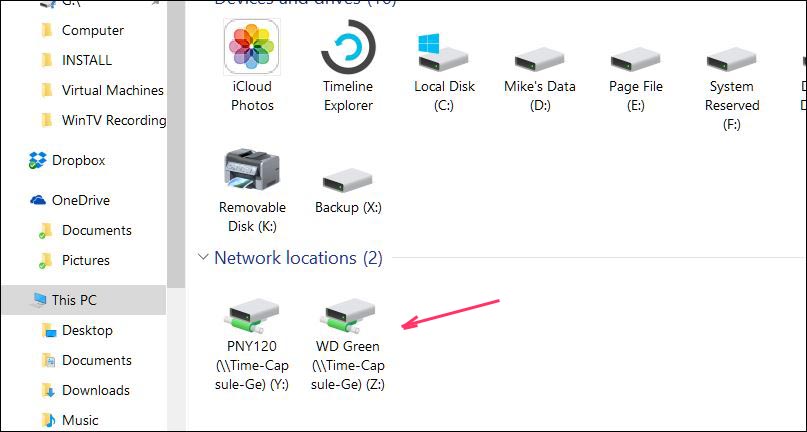Open Pictures folder under OneDrive
Image resolution: width=807 pixels, height=432 pixels.
point(85,260)
